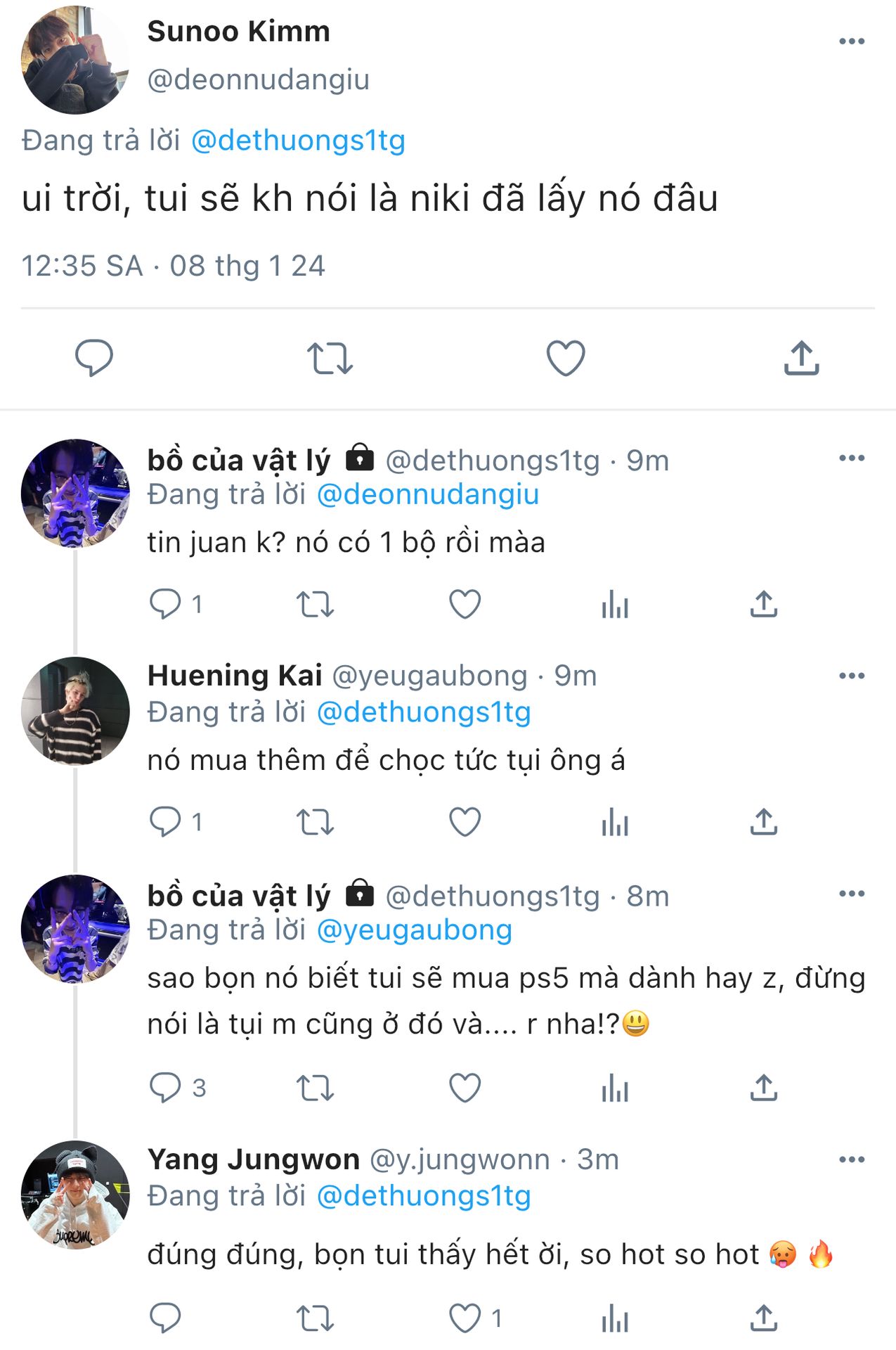Screen dimensions: 896x1350
Task: Reply to Sunoo Kimm's main tweet
Action: pos(94,358)
